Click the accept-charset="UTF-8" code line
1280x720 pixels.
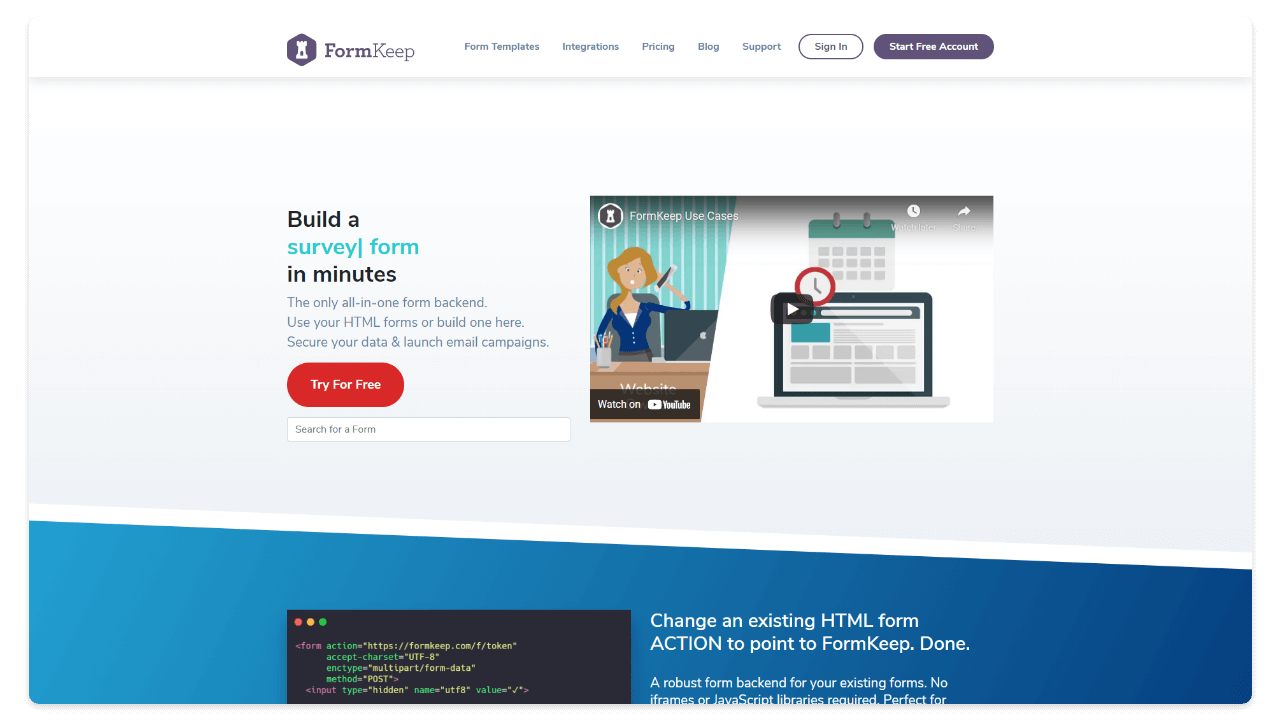coord(381,657)
